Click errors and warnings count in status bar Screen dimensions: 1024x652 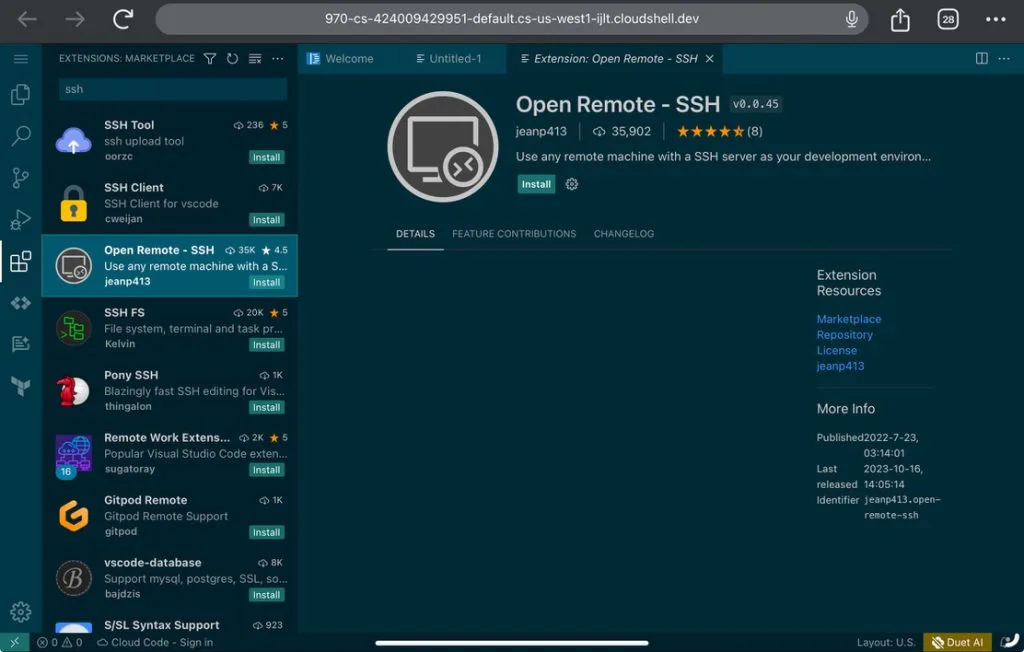[x=59, y=642]
